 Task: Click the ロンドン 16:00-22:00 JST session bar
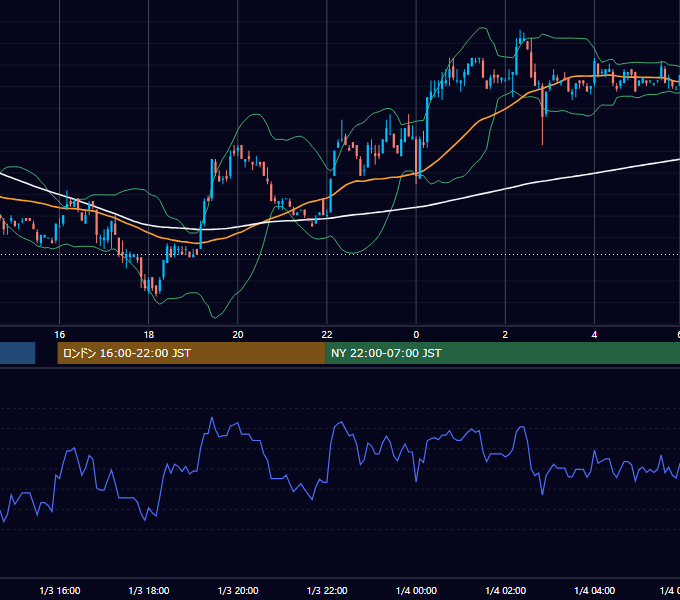191,353
